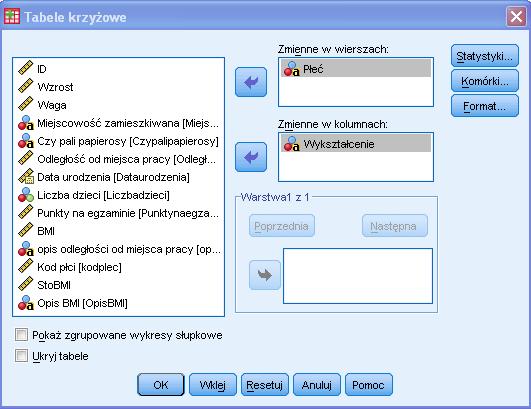Click the Wklej button
Screen dimensions: 531x409
[x=213, y=385]
